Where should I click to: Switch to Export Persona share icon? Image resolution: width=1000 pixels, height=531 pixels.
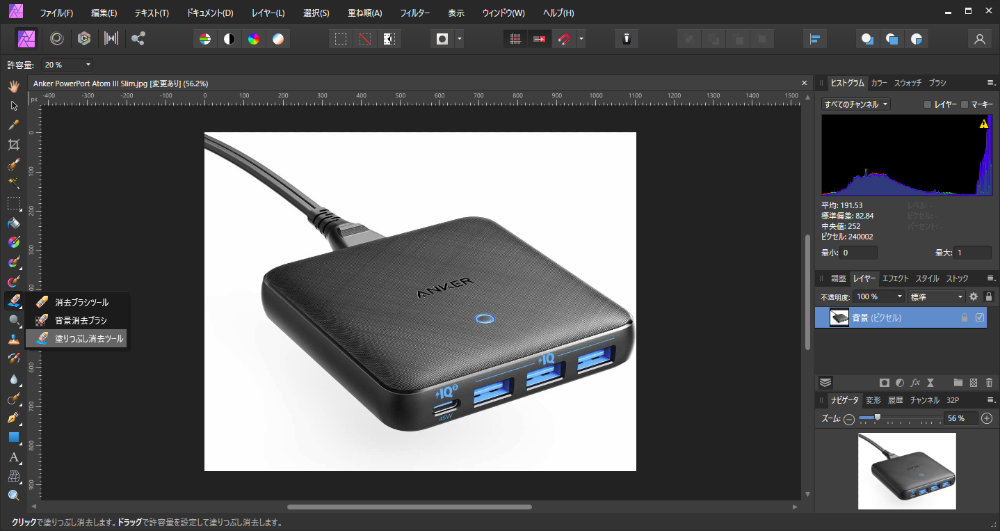138,38
